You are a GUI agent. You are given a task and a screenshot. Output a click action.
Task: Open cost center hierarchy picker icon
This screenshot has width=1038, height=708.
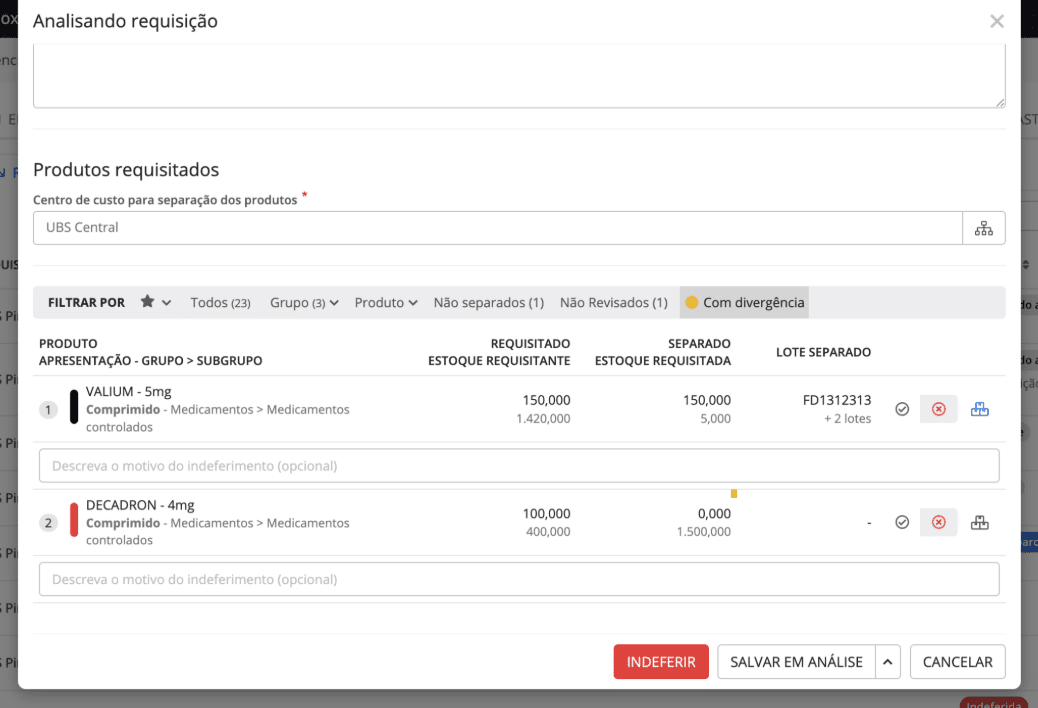click(x=984, y=228)
